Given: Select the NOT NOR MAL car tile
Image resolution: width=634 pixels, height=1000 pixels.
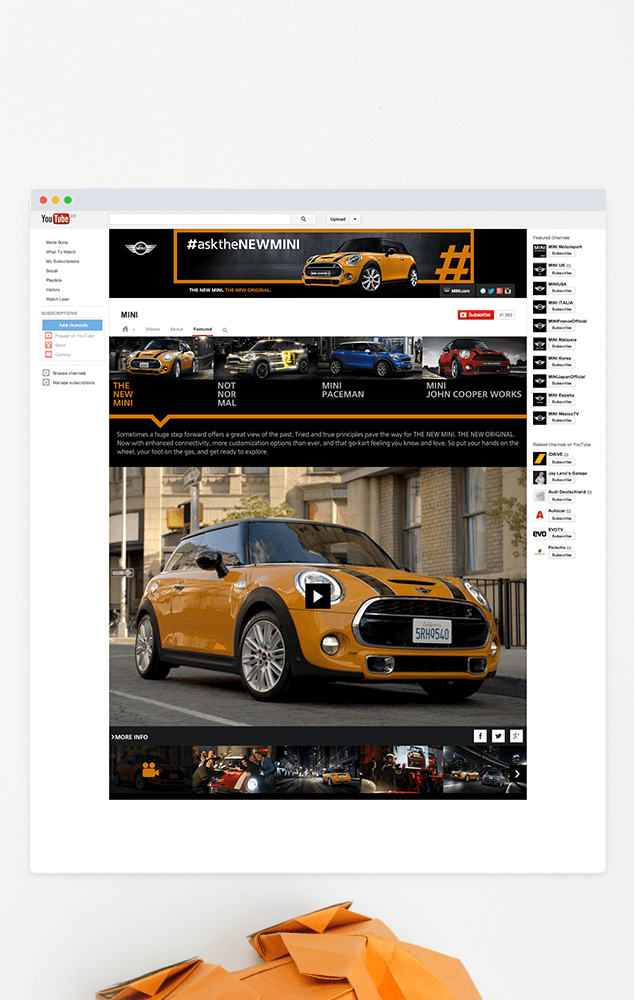Looking at the screenshot, I should tap(266, 373).
